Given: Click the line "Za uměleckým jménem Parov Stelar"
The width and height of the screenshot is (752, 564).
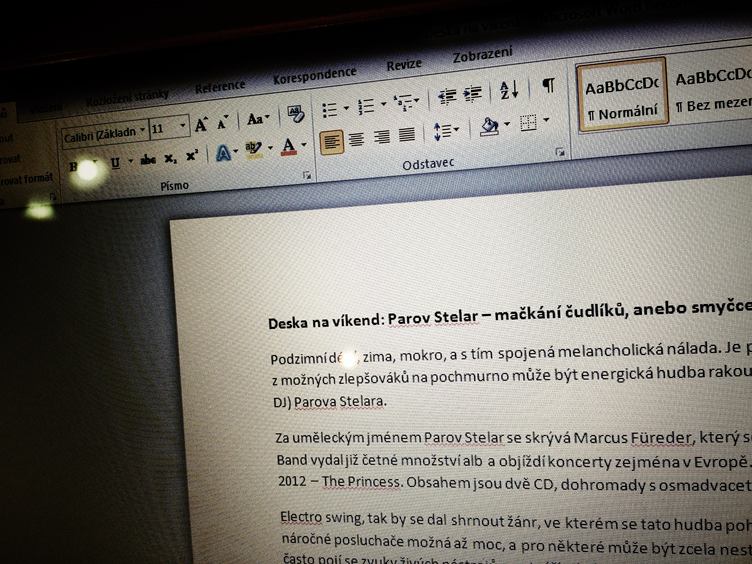Looking at the screenshot, I should 514,438.
